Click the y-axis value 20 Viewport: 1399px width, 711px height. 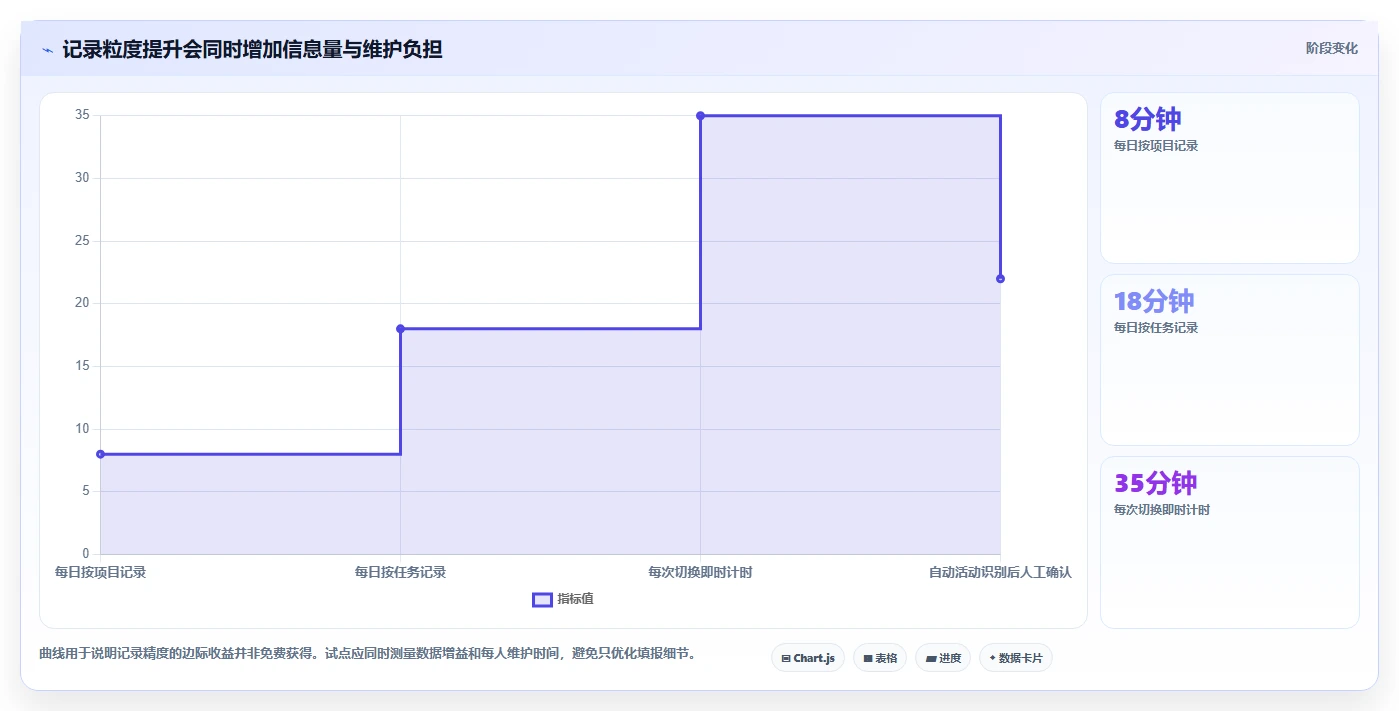(x=82, y=303)
